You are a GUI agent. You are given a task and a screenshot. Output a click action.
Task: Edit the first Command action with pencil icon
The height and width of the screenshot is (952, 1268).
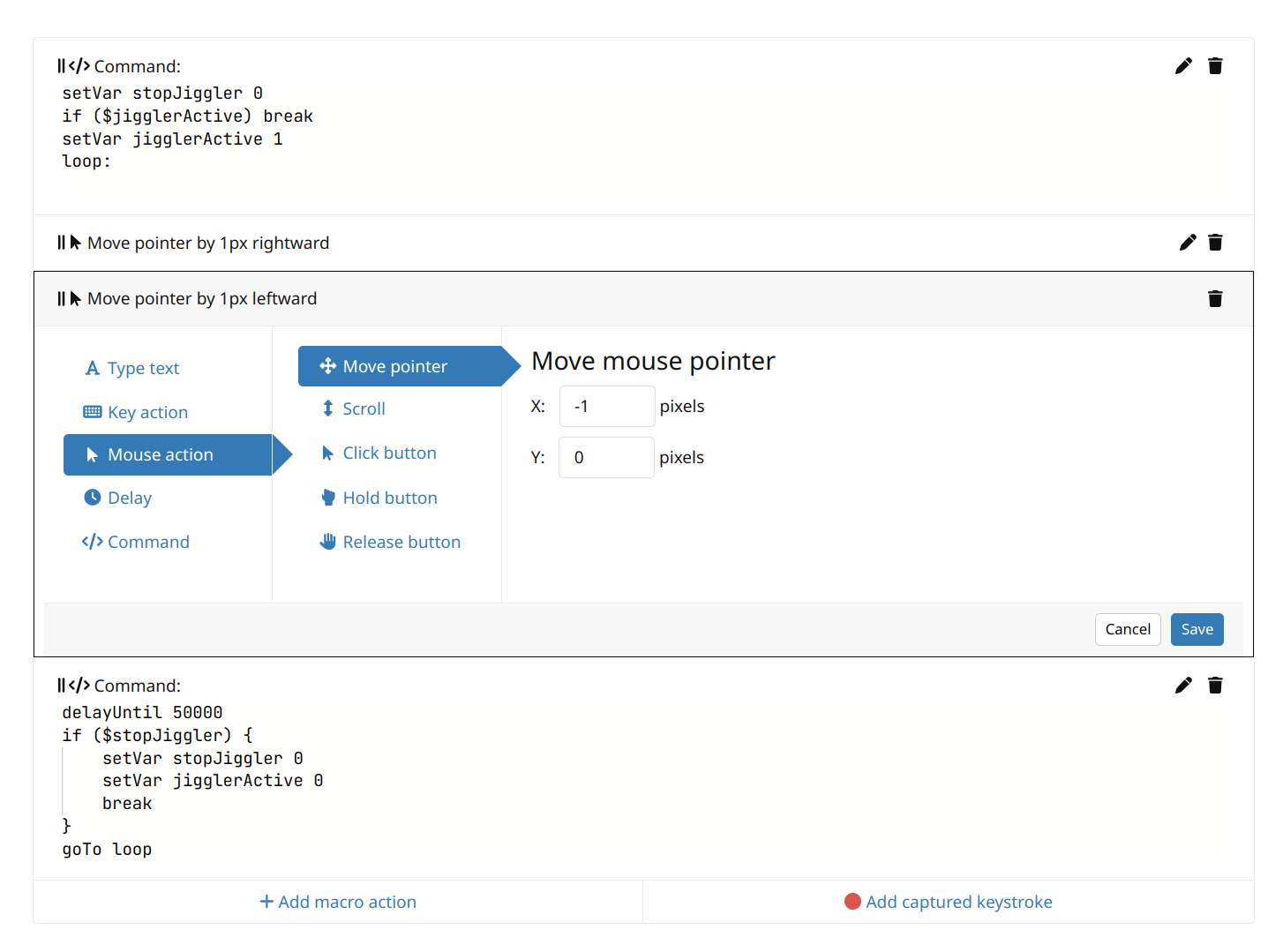pos(1183,66)
